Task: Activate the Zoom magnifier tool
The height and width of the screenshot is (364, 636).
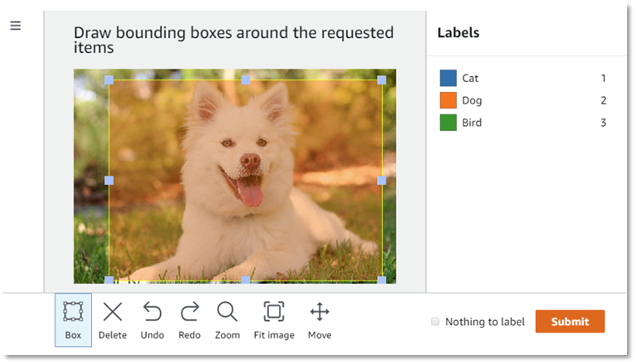Action: pyautogui.click(x=227, y=320)
